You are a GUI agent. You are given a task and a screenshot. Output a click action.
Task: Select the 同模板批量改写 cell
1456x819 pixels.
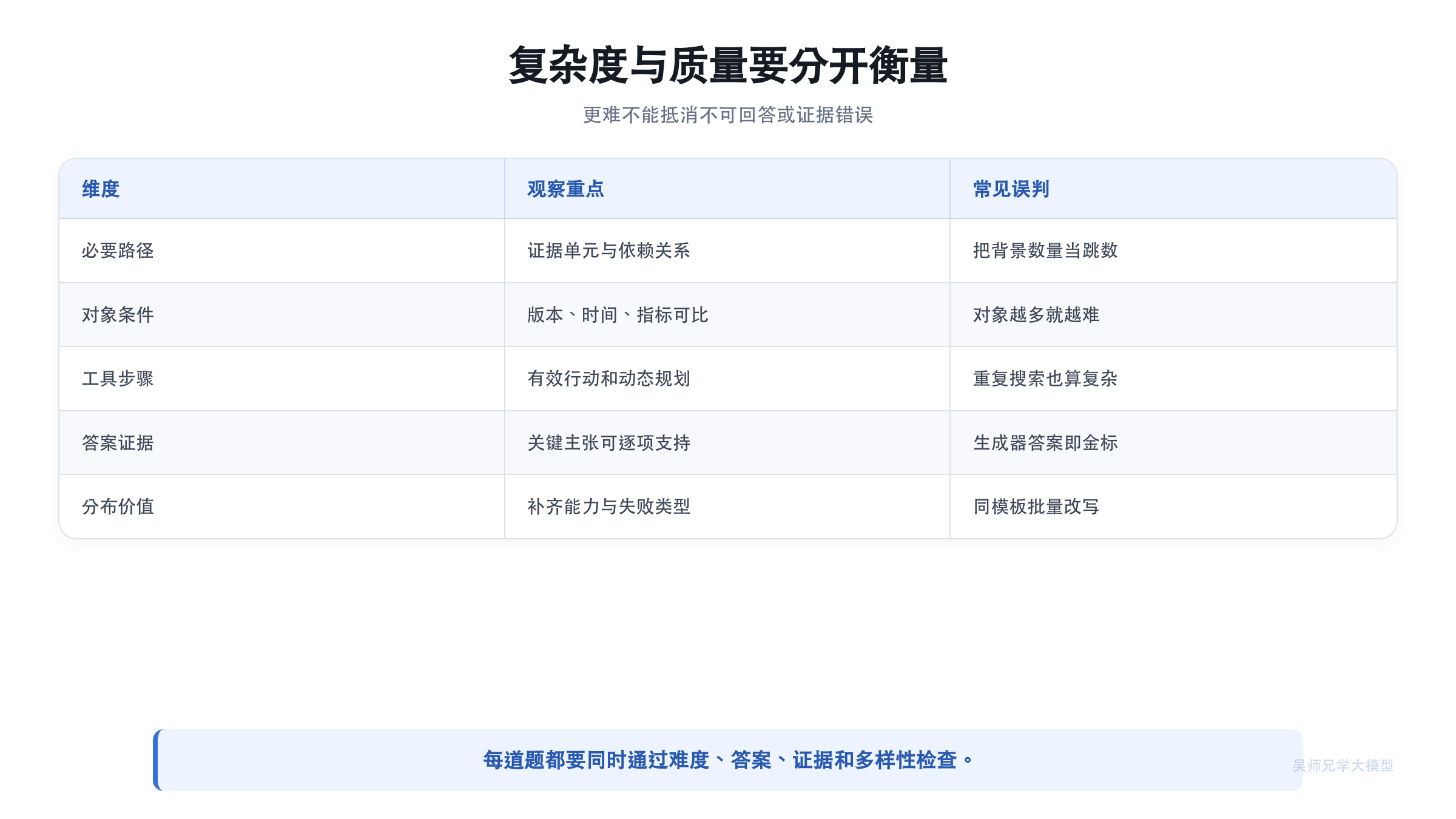1173,507
